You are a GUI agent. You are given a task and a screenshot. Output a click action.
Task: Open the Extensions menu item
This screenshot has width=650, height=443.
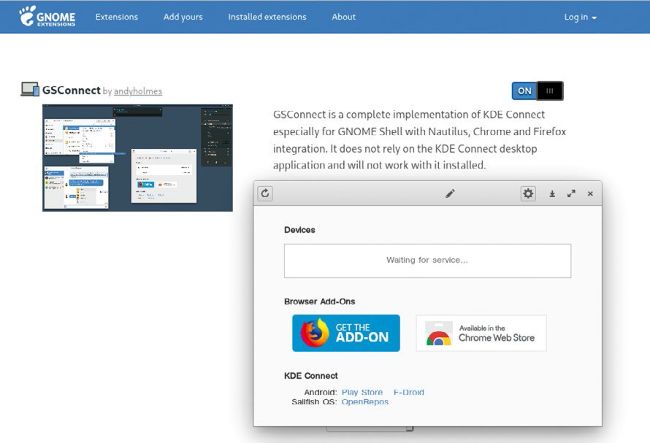coord(116,17)
